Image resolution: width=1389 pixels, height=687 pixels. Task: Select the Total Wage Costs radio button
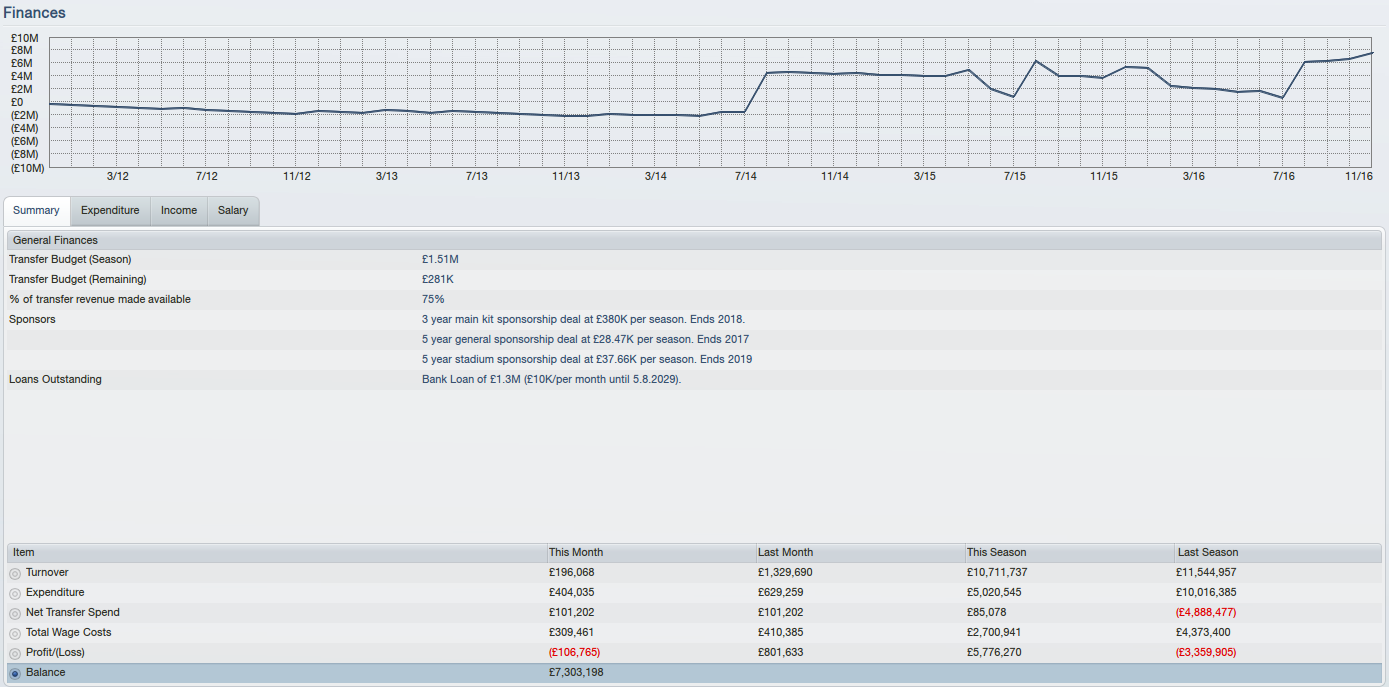click(15, 633)
